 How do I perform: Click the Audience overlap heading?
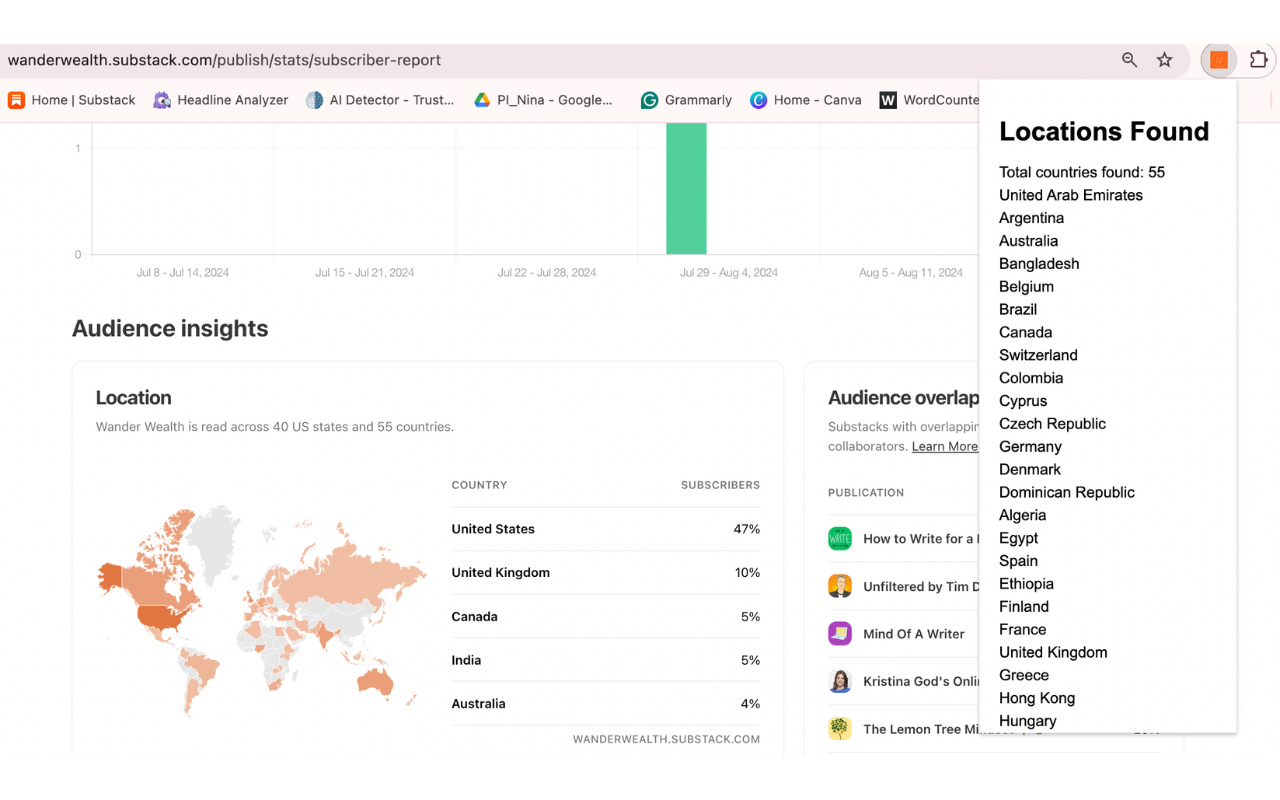pyautogui.click(x=903, y=398)
